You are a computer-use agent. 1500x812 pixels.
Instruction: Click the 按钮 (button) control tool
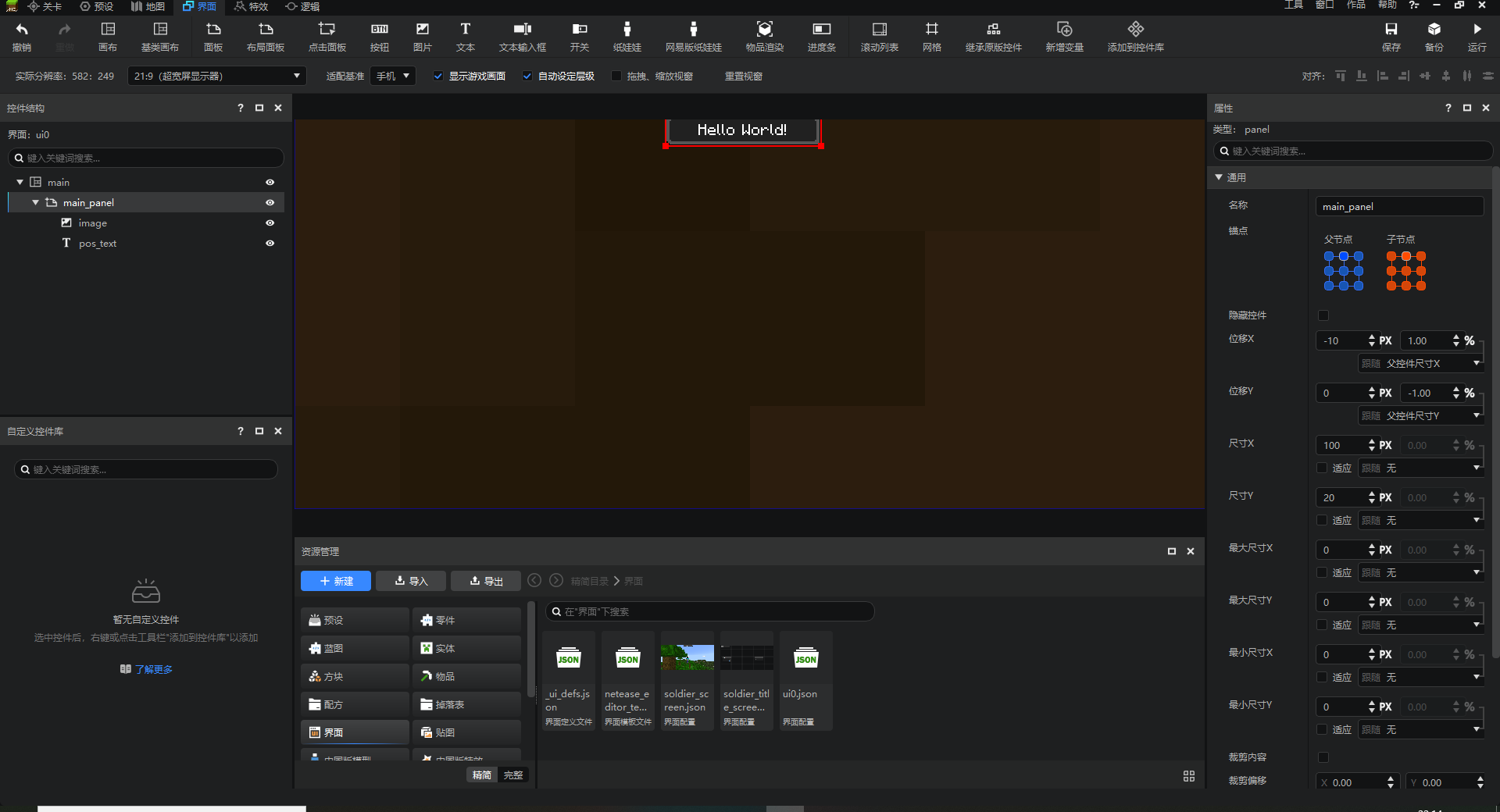(379, 36)
